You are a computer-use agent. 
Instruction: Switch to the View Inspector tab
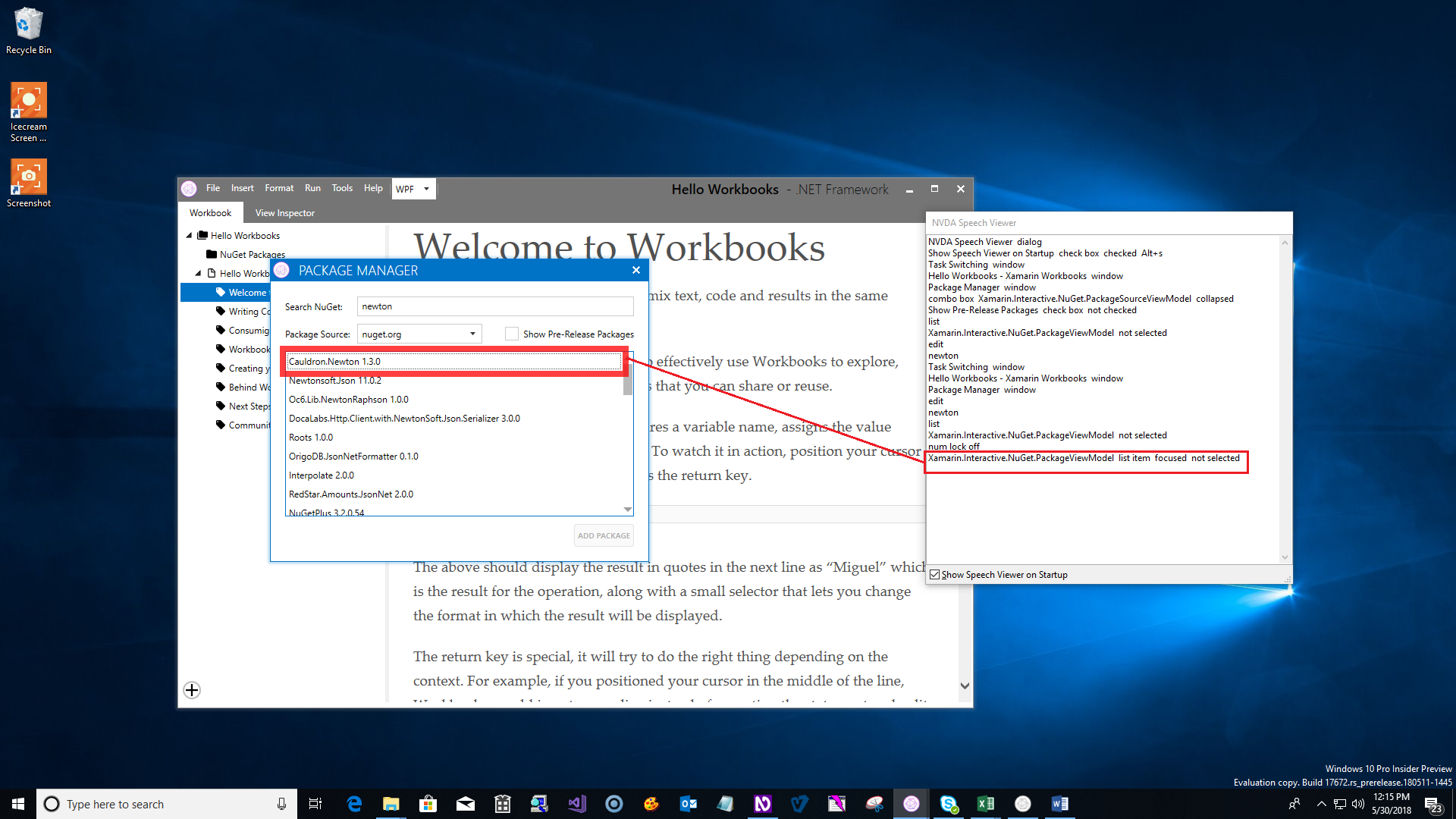tap(284, 212)
